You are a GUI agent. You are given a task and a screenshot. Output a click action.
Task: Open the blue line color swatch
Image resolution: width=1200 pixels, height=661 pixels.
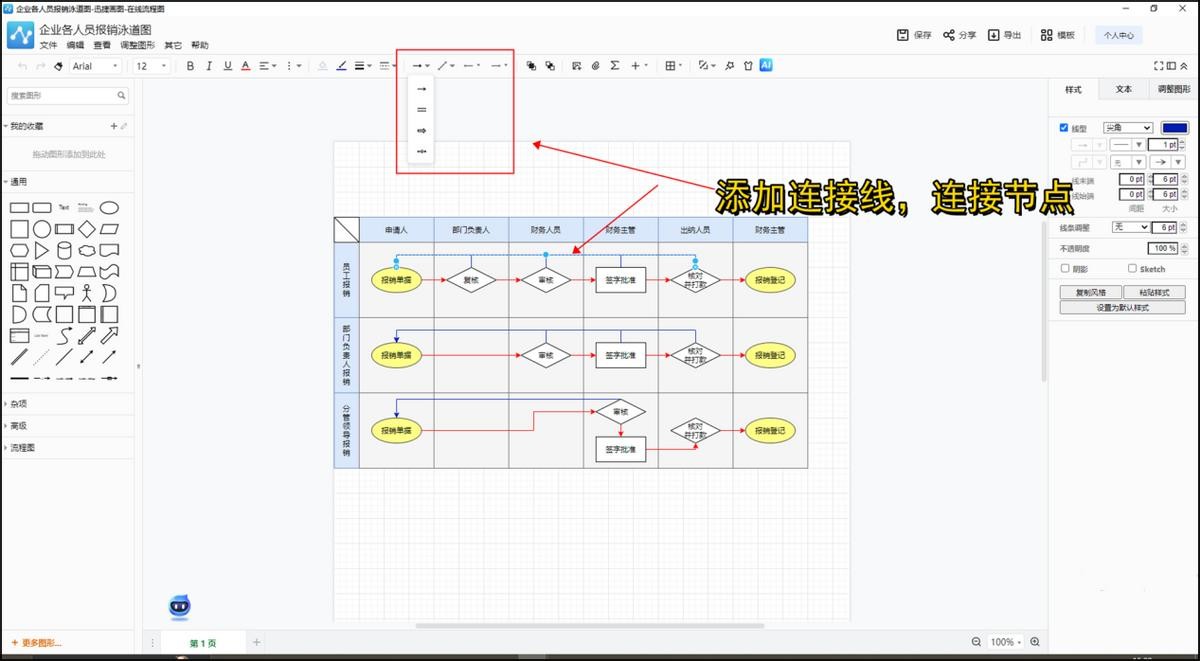(x=1174, y=128)
